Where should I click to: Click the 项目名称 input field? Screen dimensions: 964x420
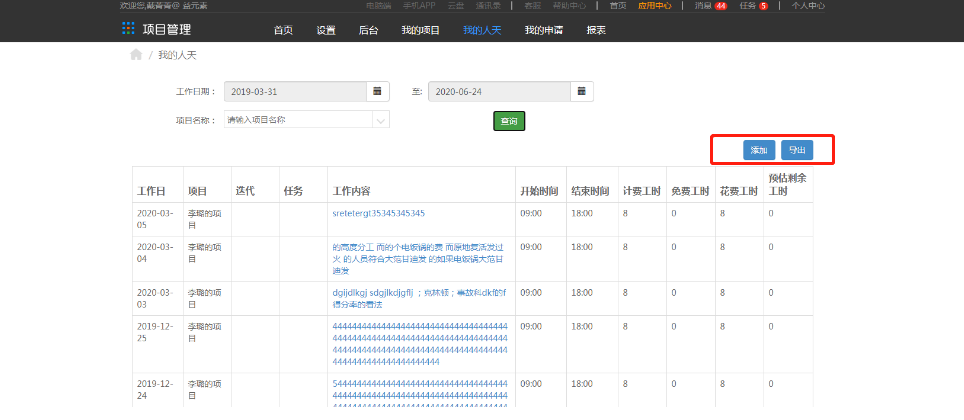tap(299, 120)
